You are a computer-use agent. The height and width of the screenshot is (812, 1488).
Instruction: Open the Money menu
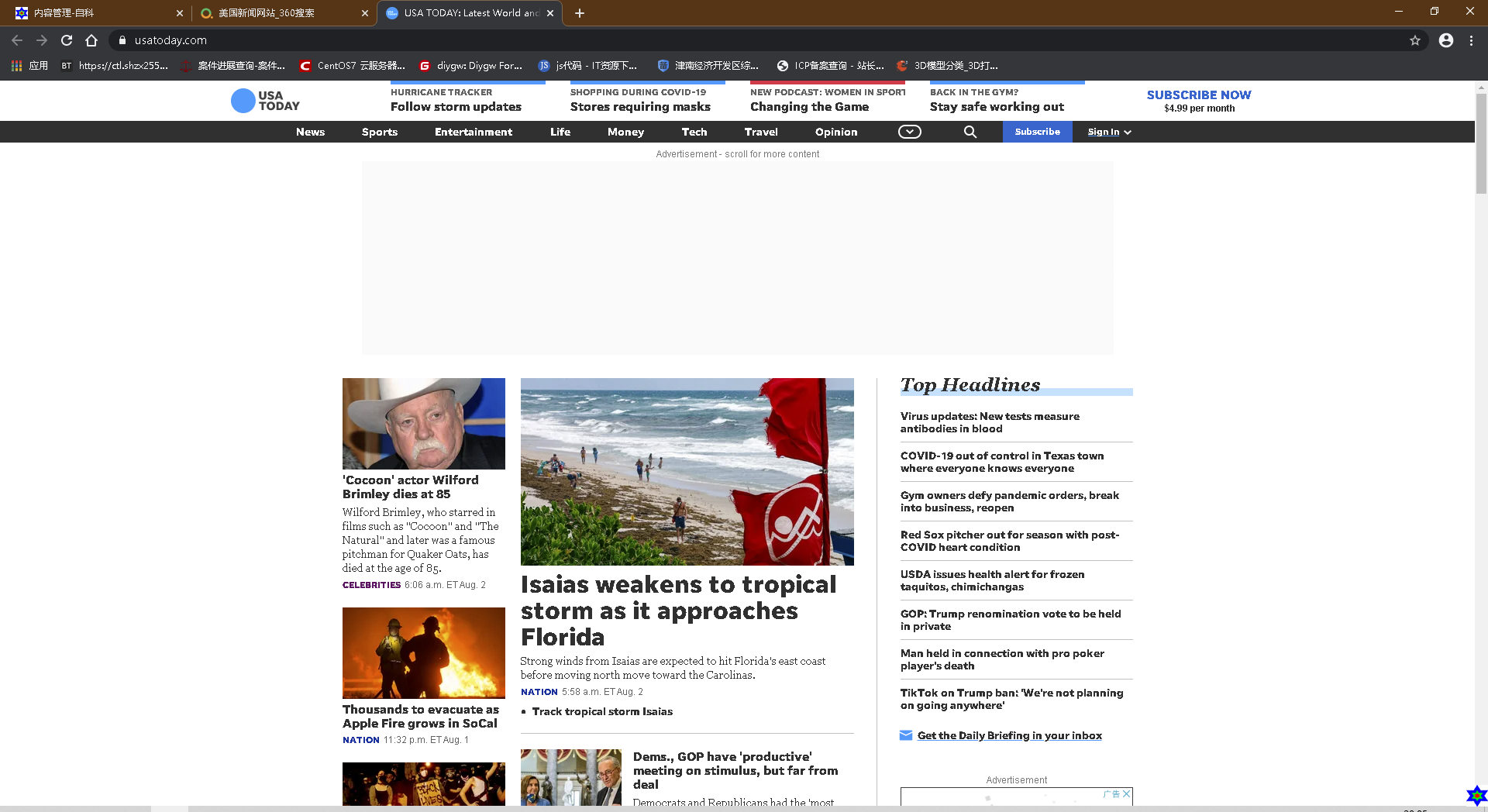click(x=625, y=132)
